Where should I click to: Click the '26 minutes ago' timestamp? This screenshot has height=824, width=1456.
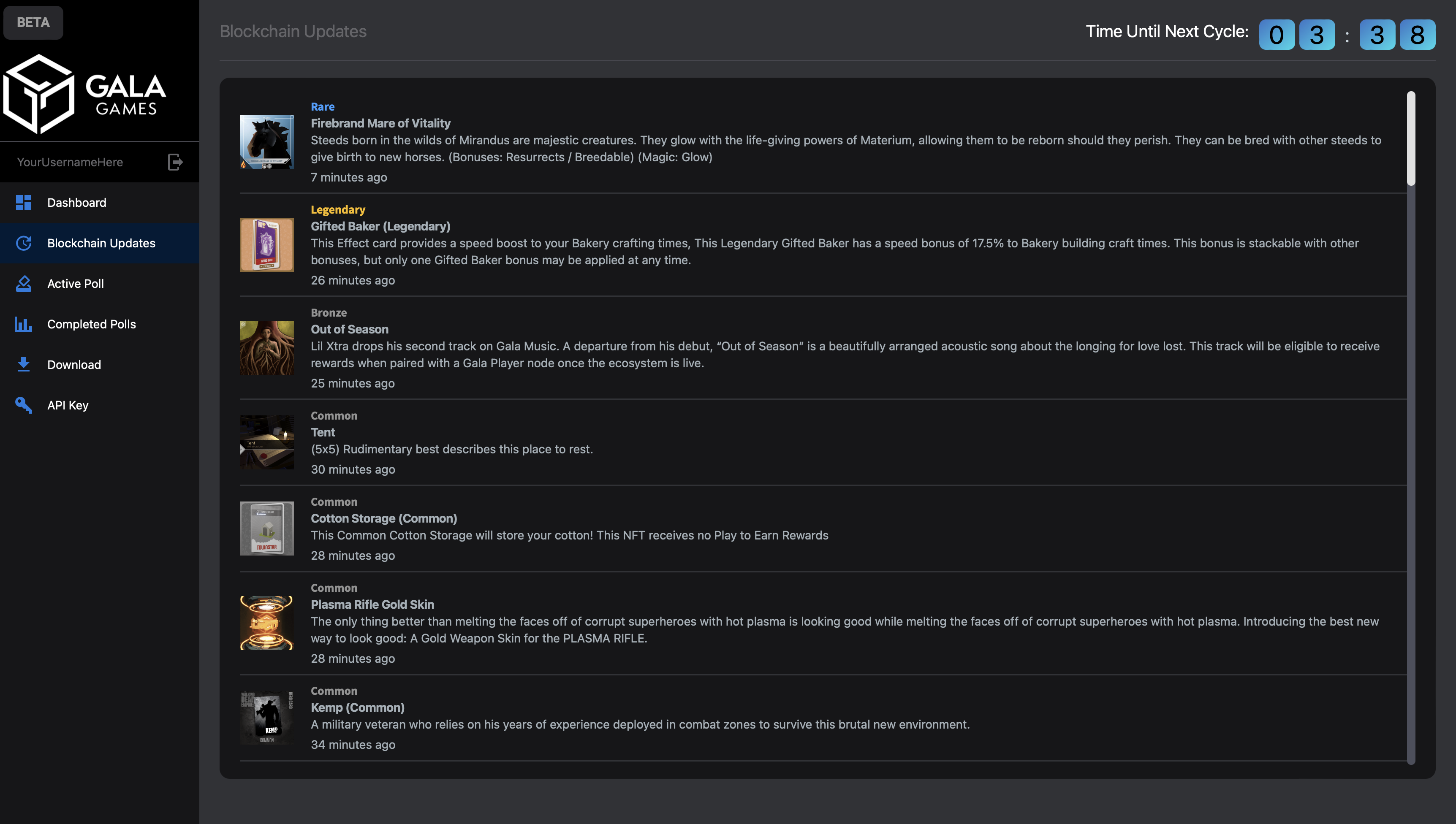coord(353,280)
